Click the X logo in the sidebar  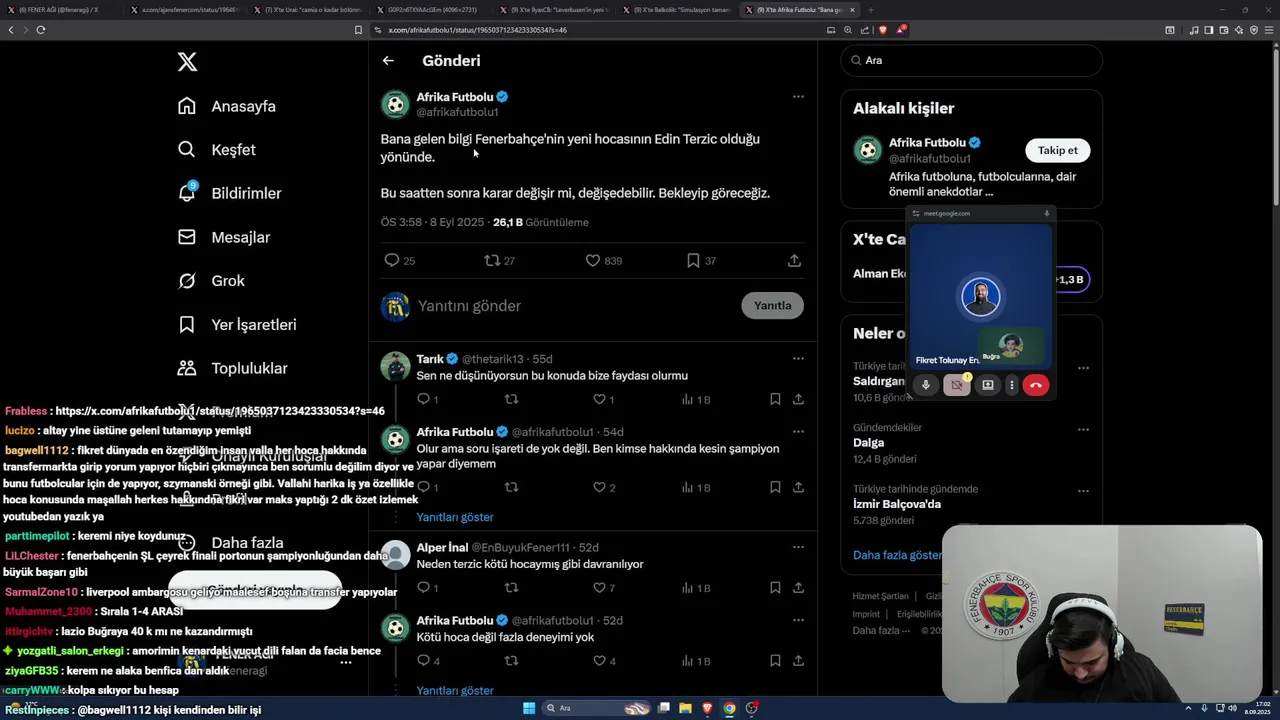187,62
